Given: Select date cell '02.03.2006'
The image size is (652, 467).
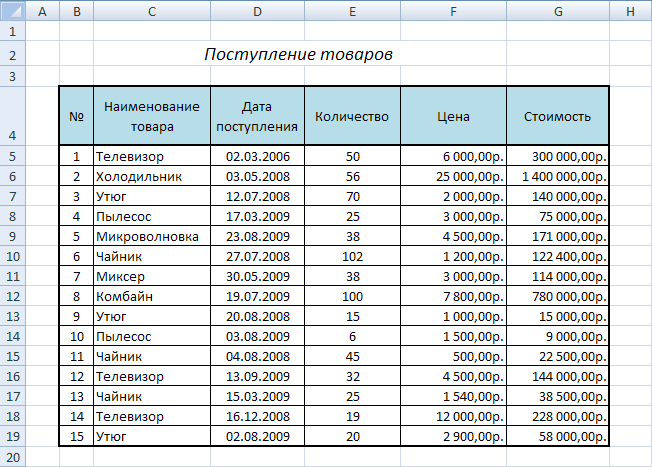Looking at the screenshot, I should point(257,156).
